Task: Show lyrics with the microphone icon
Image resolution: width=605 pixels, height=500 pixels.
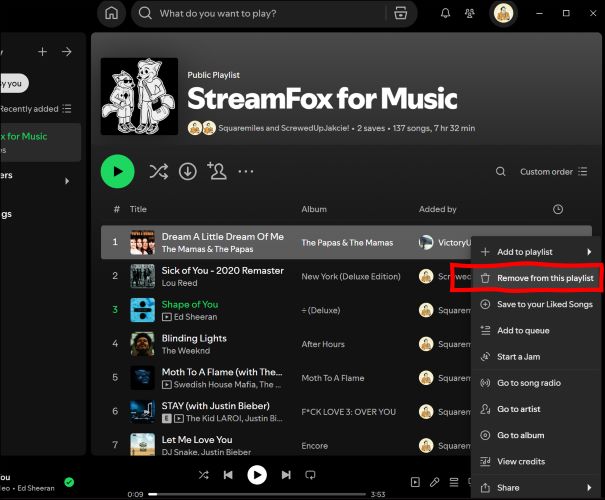Action: [434, 482]
